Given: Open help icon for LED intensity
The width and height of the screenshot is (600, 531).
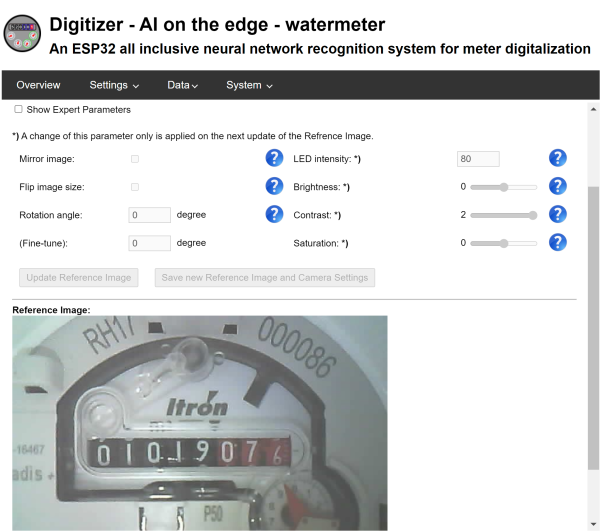Looking at the screenshot, I should 558,158.
